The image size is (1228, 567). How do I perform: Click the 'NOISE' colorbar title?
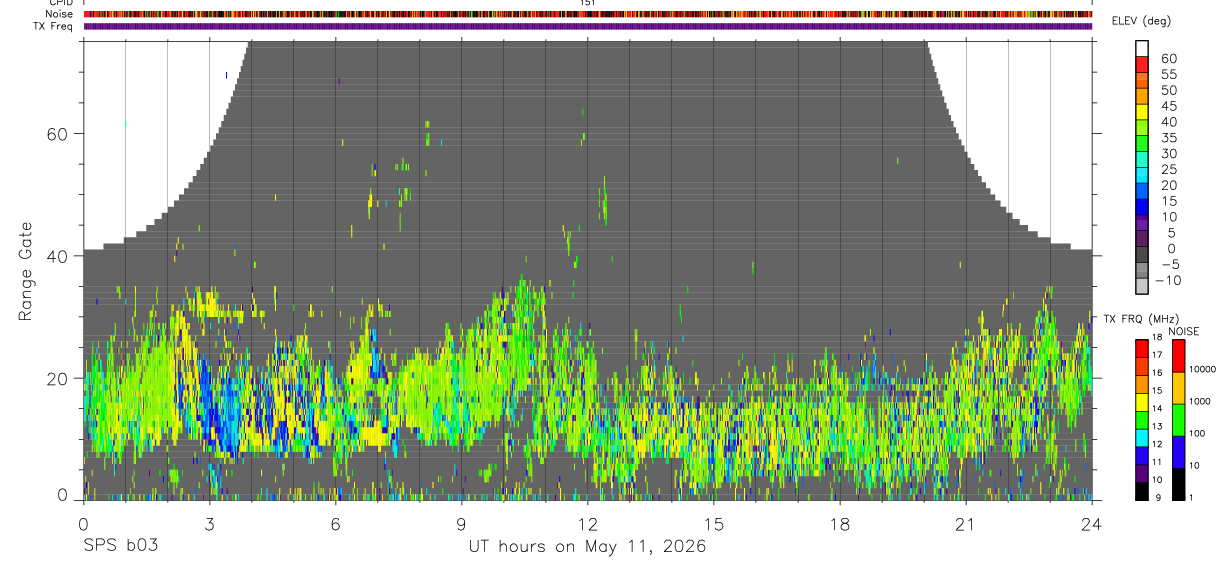pos(1184,331)
